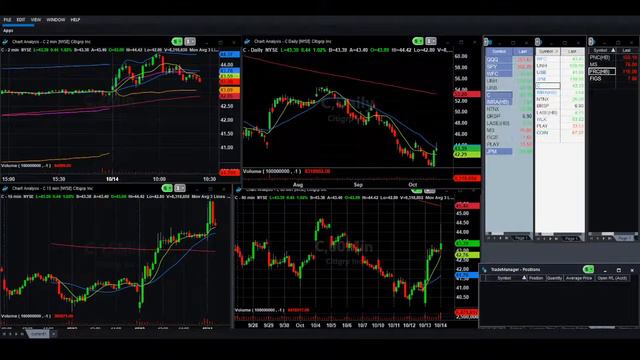
Task: Select PLAY row in white watchlist
Action: (x=560, y=126)
